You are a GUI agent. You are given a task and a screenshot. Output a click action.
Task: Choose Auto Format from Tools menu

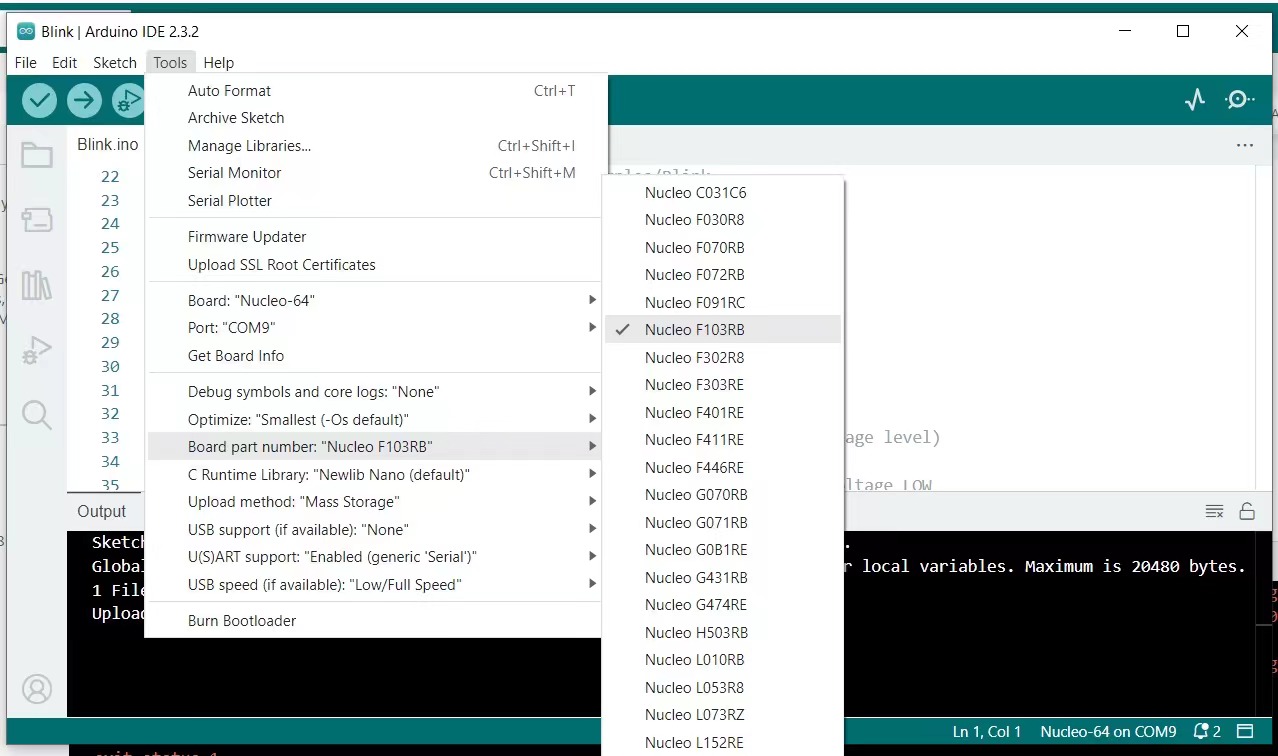click(x=375, y=91)
